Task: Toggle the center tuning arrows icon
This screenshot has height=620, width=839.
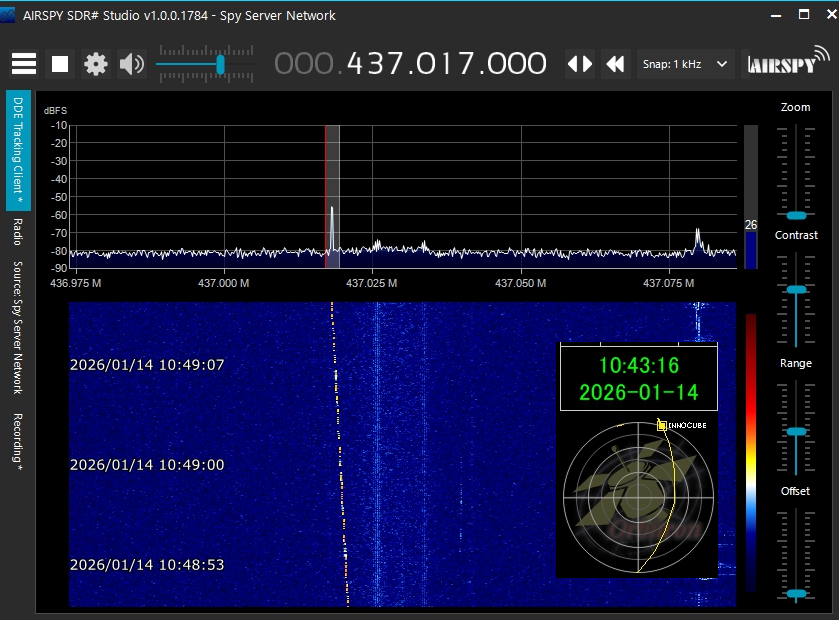Action: click(580, 64)
